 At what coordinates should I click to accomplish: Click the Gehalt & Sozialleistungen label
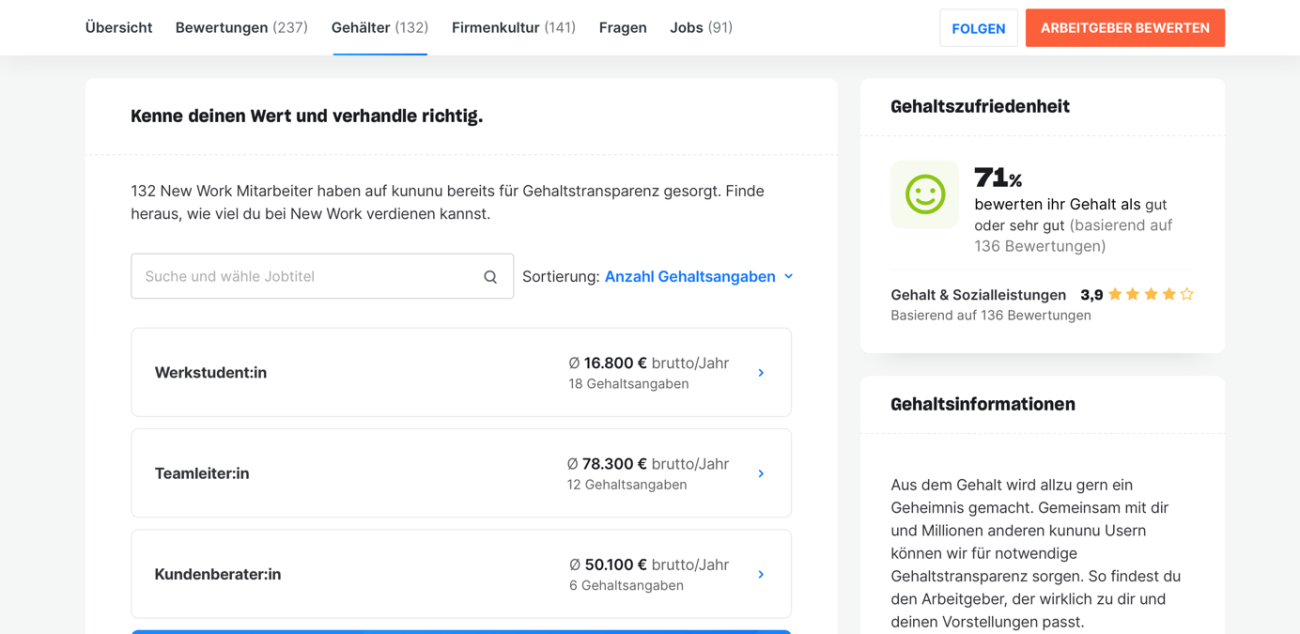[x=978, y=295]
